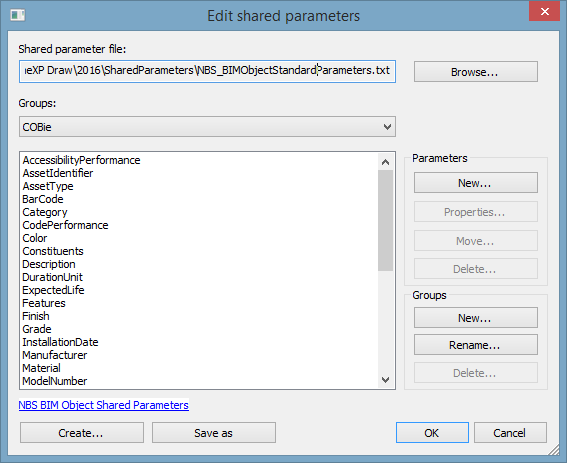This screenshot has width=567, height=463.
Task: Rename the selected group
Action: pos(476,345)
